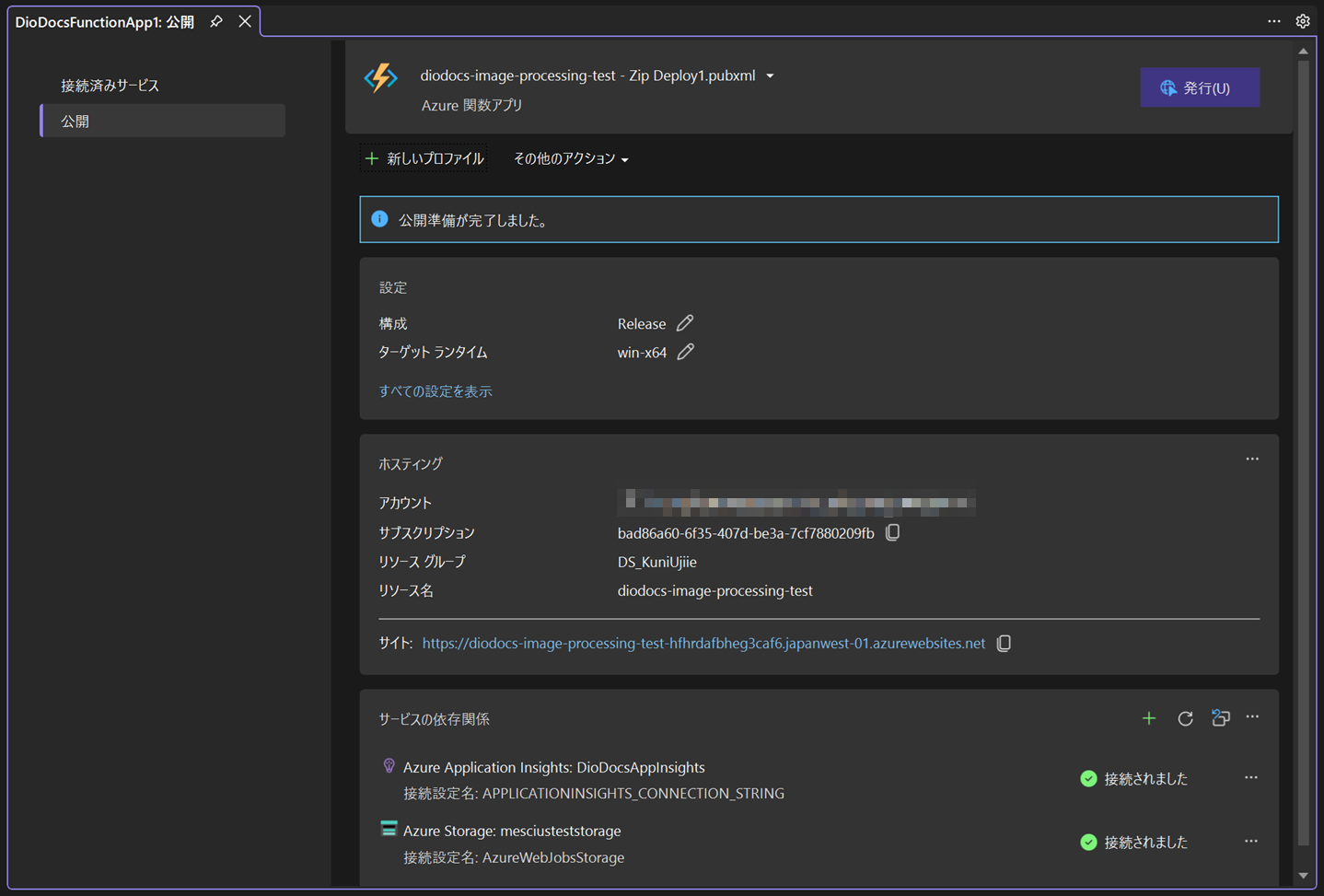1324x896 pixels.
Task: Open the settings gear at top right
Action: 1303,21
